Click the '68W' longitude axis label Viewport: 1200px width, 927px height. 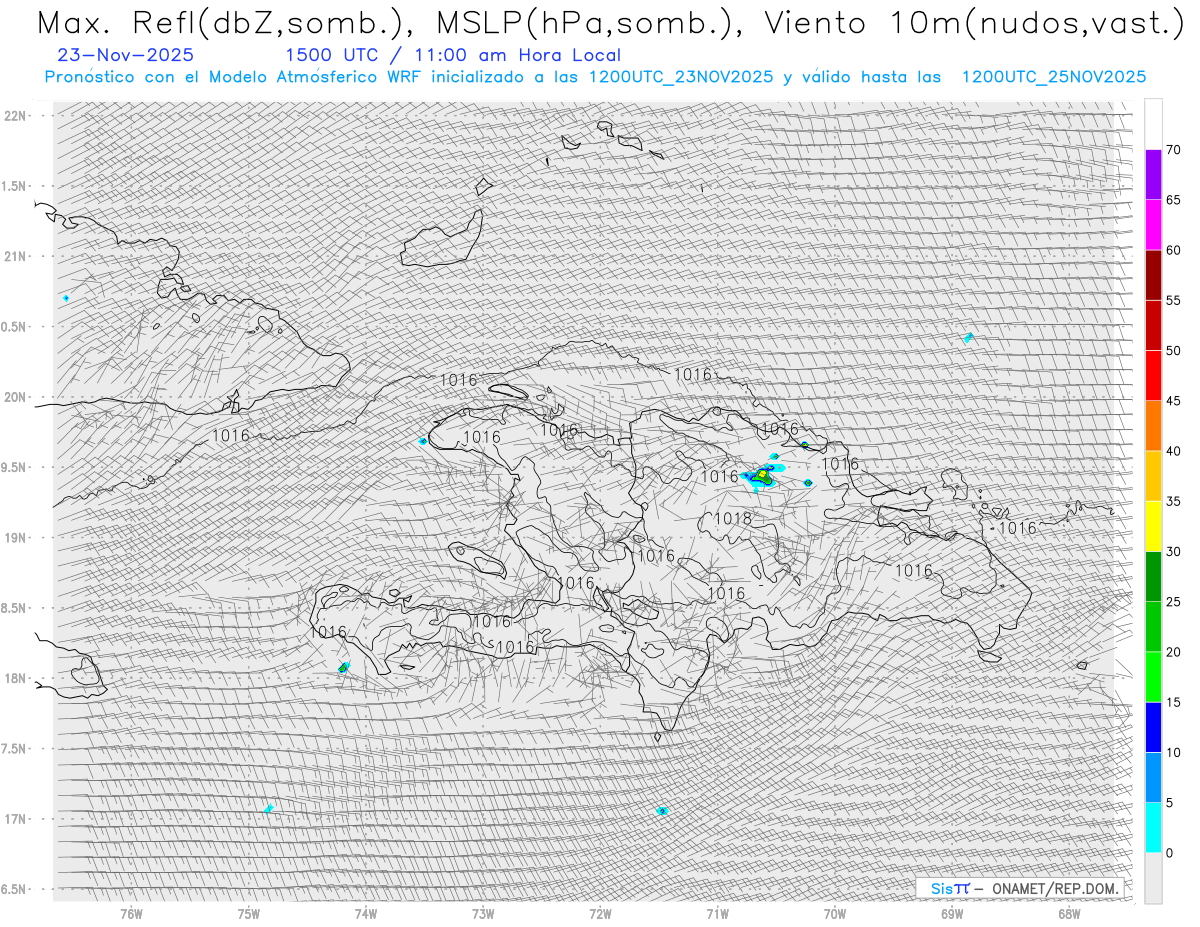[x=1068, y=913]
